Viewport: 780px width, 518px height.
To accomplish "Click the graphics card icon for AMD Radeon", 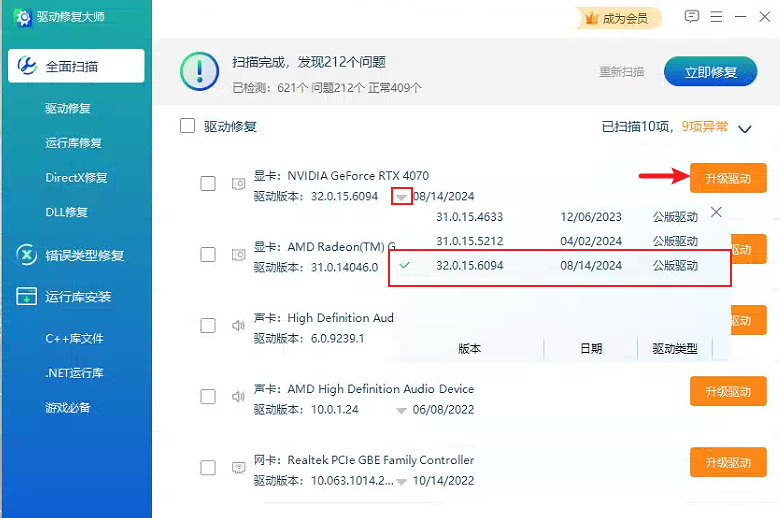I will point(238,255).
